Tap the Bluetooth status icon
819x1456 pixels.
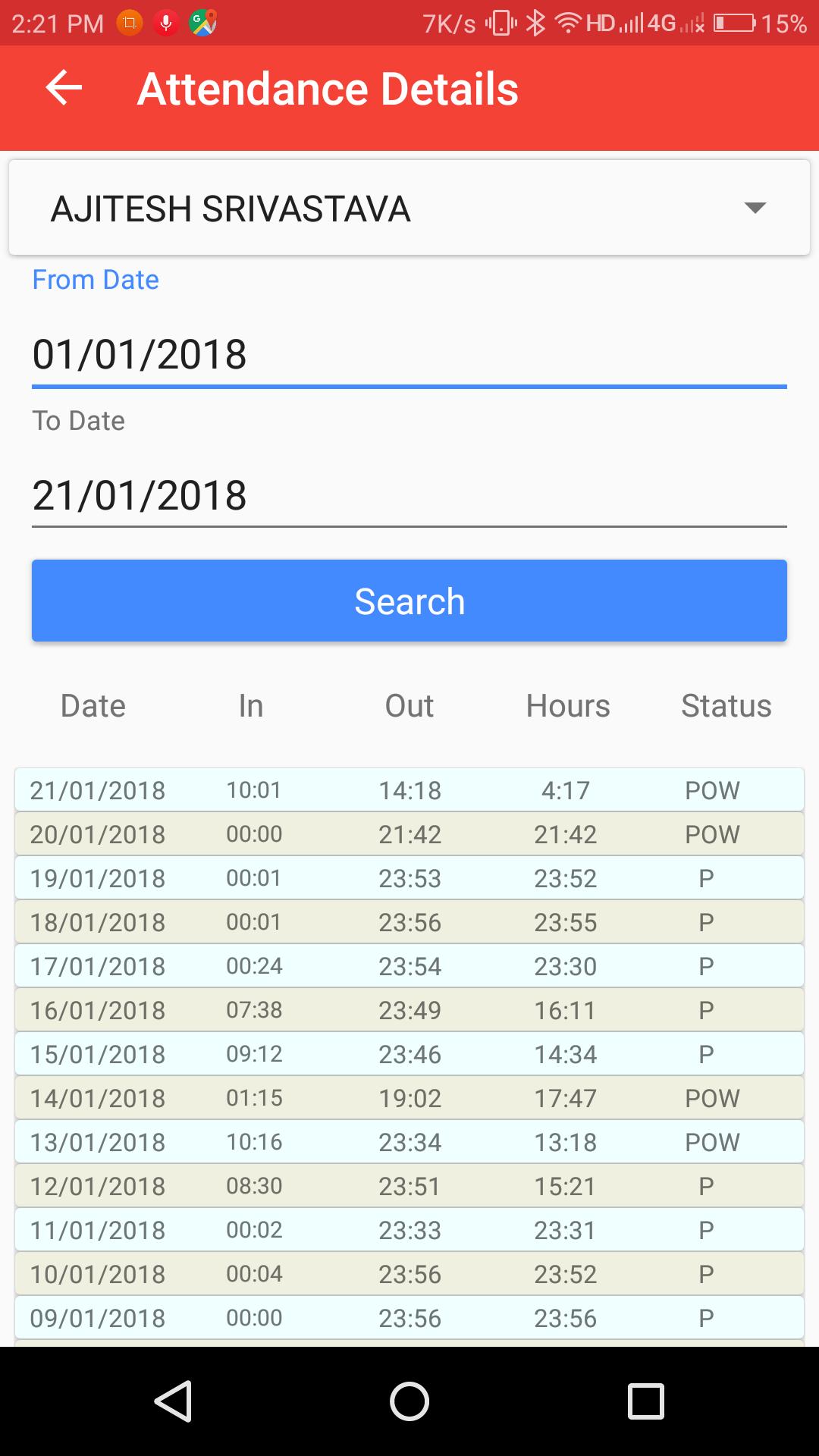click(535, 24)
